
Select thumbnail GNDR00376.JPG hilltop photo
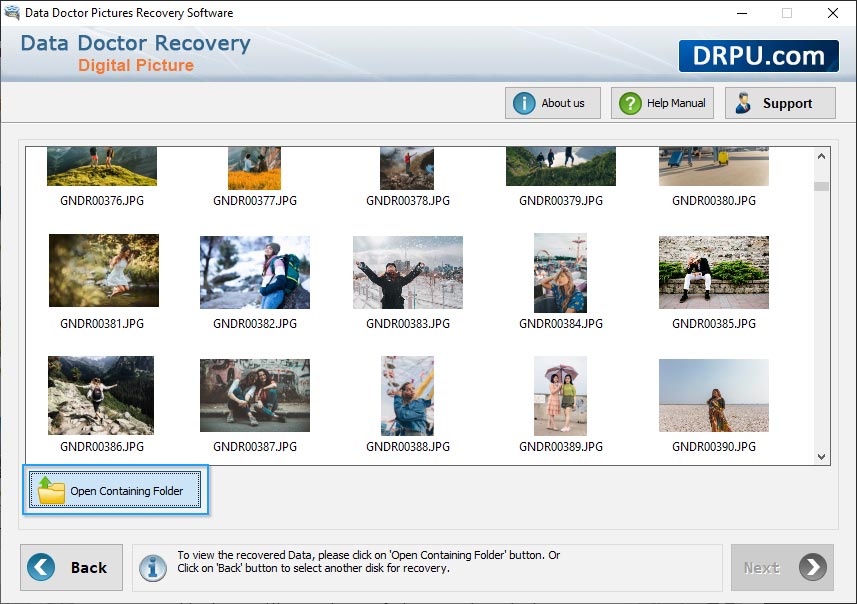[x=102, y=166]
